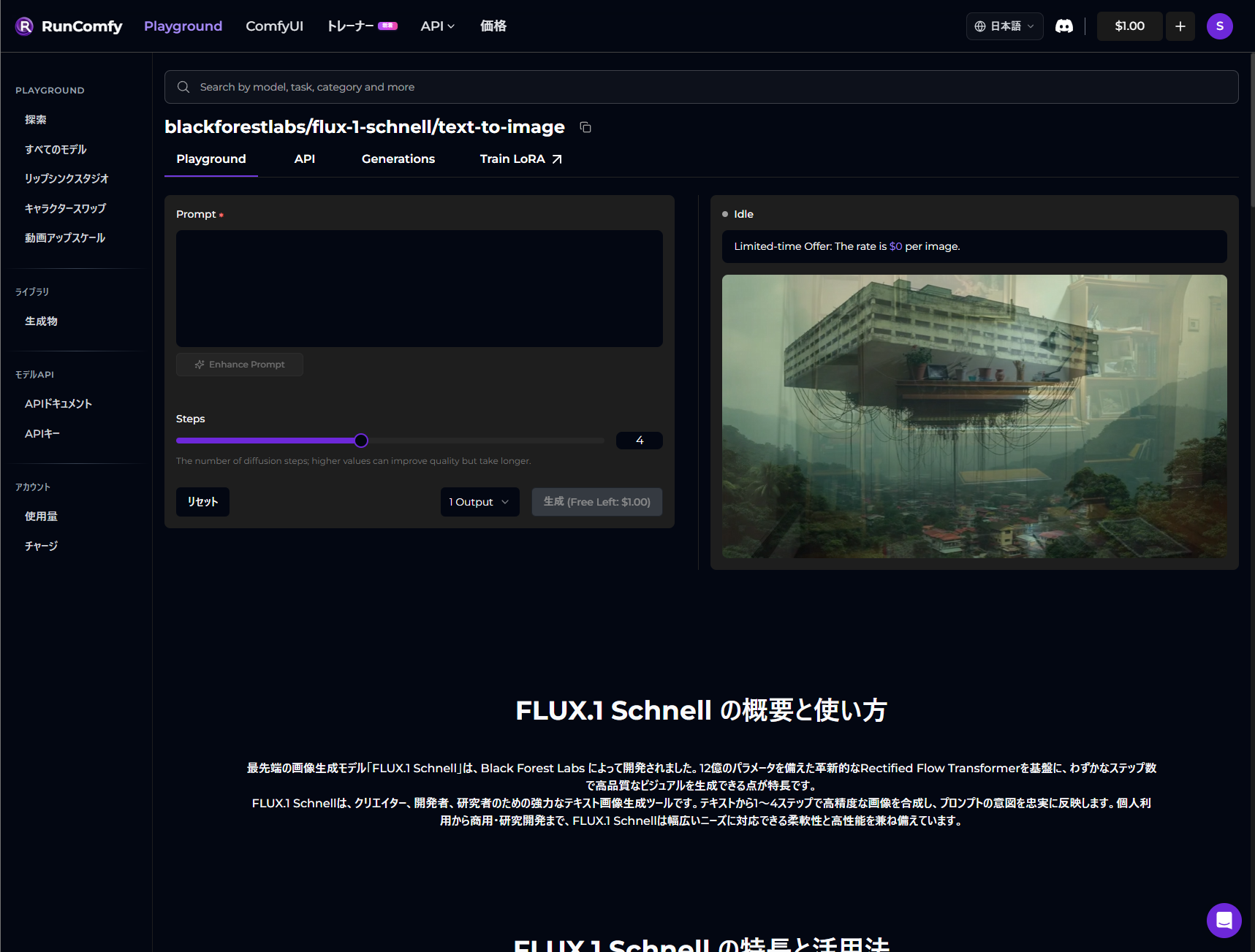
Task: Switch to the API tab
Action: click(x=304, y=159)
